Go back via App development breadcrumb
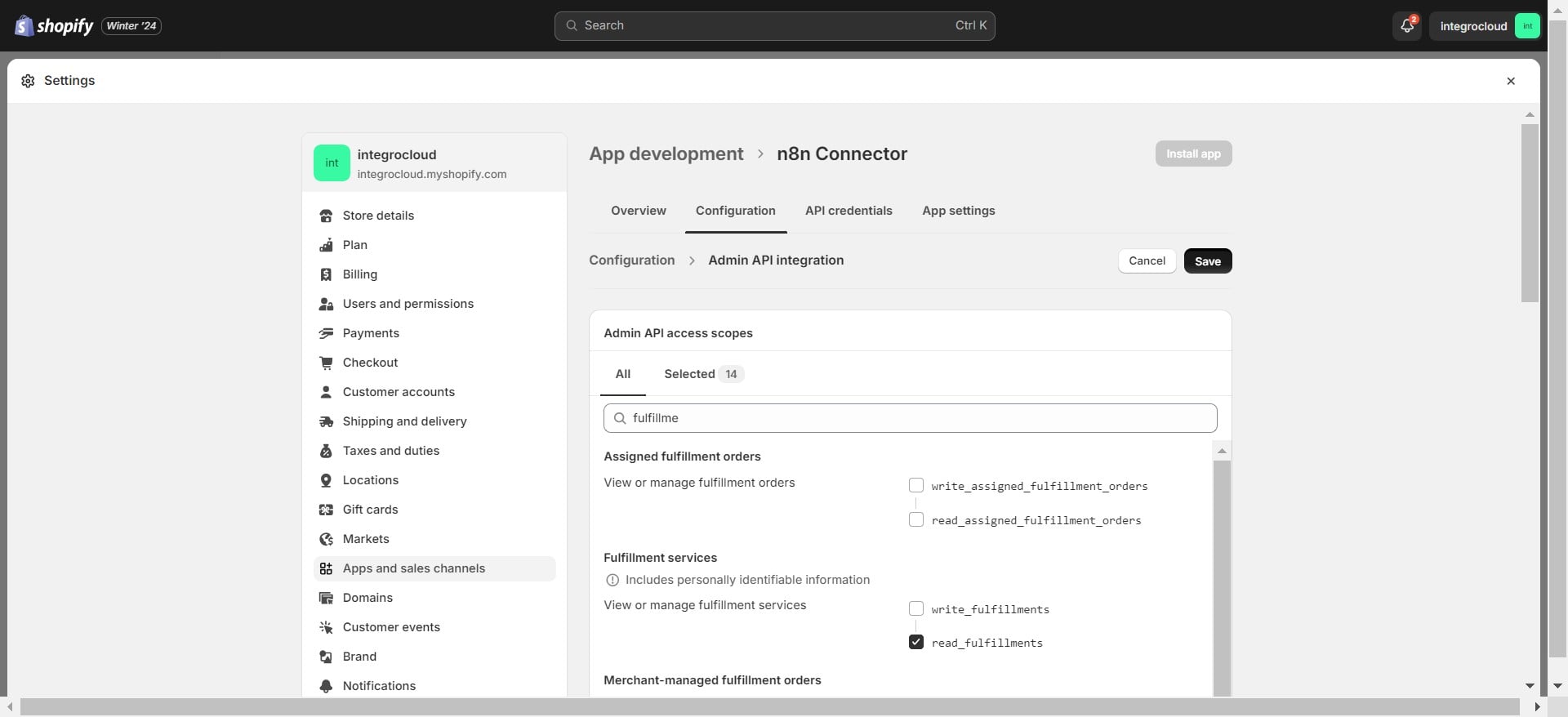Screen dimensions: 1568x717 666,154
